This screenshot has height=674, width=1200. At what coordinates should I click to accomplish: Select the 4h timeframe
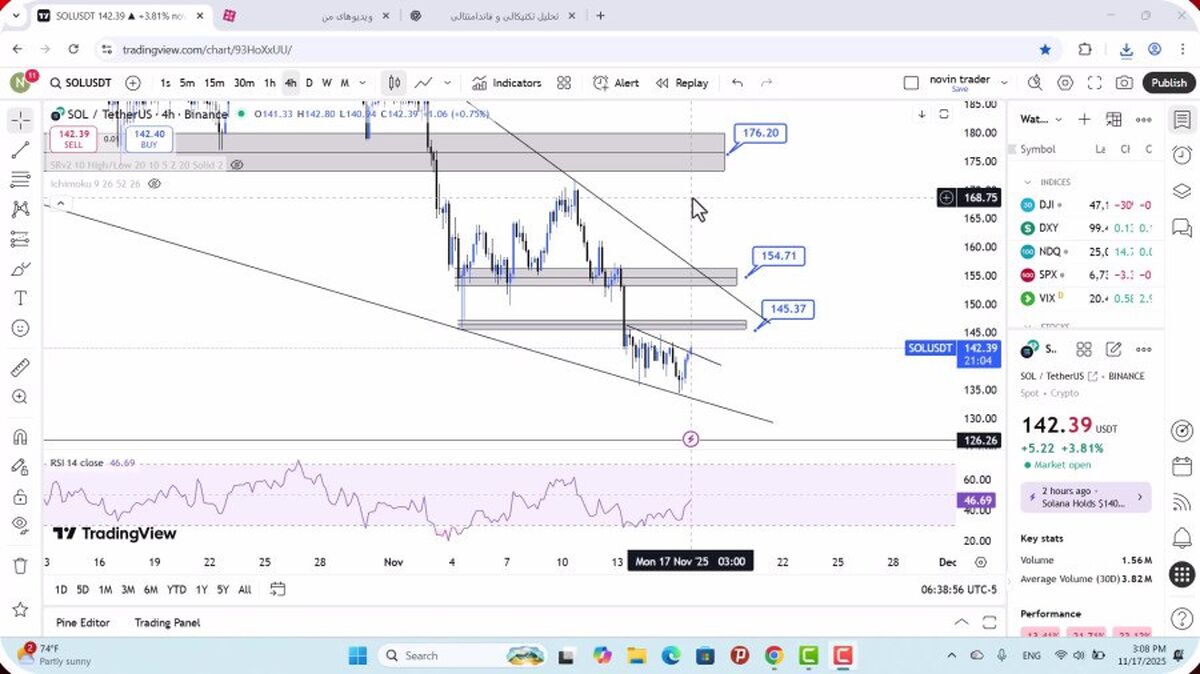tap(290, 83)
